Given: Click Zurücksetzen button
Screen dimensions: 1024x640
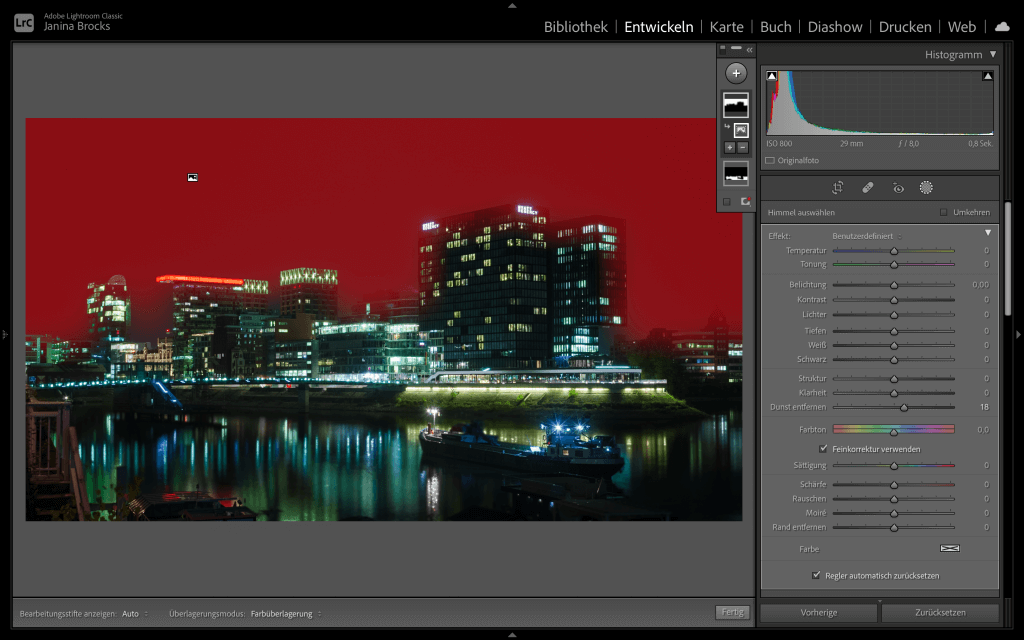Looking at the screenshot, I should [940, 613].
